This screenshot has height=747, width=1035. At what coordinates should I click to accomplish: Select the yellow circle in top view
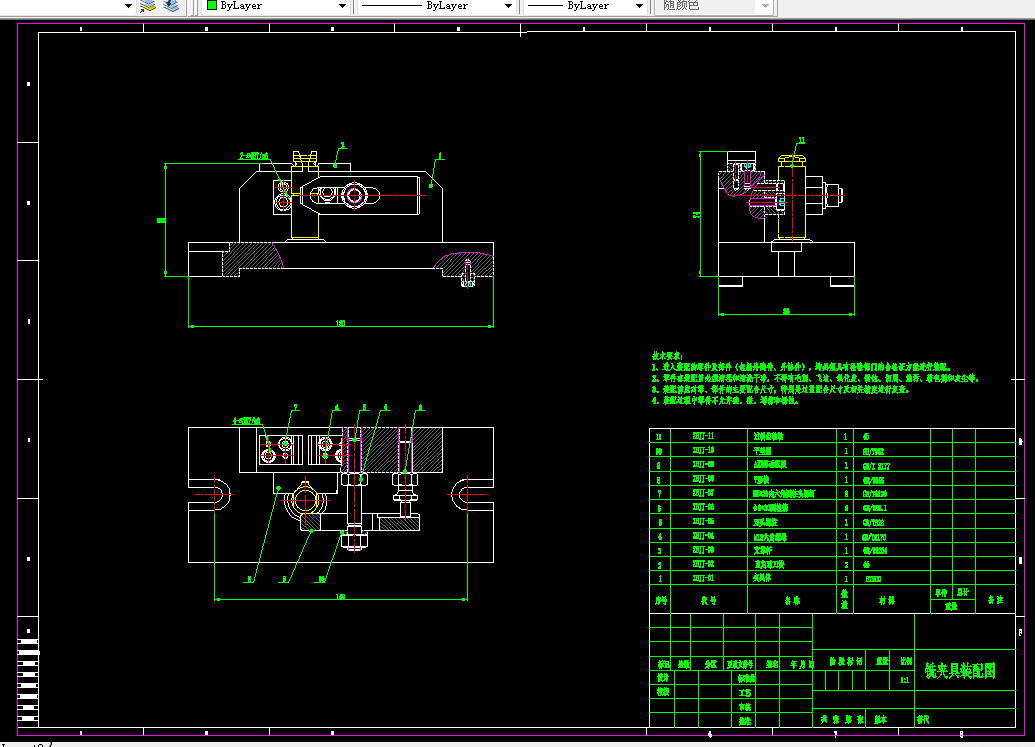pyautogui.click(x=306, y=502)
